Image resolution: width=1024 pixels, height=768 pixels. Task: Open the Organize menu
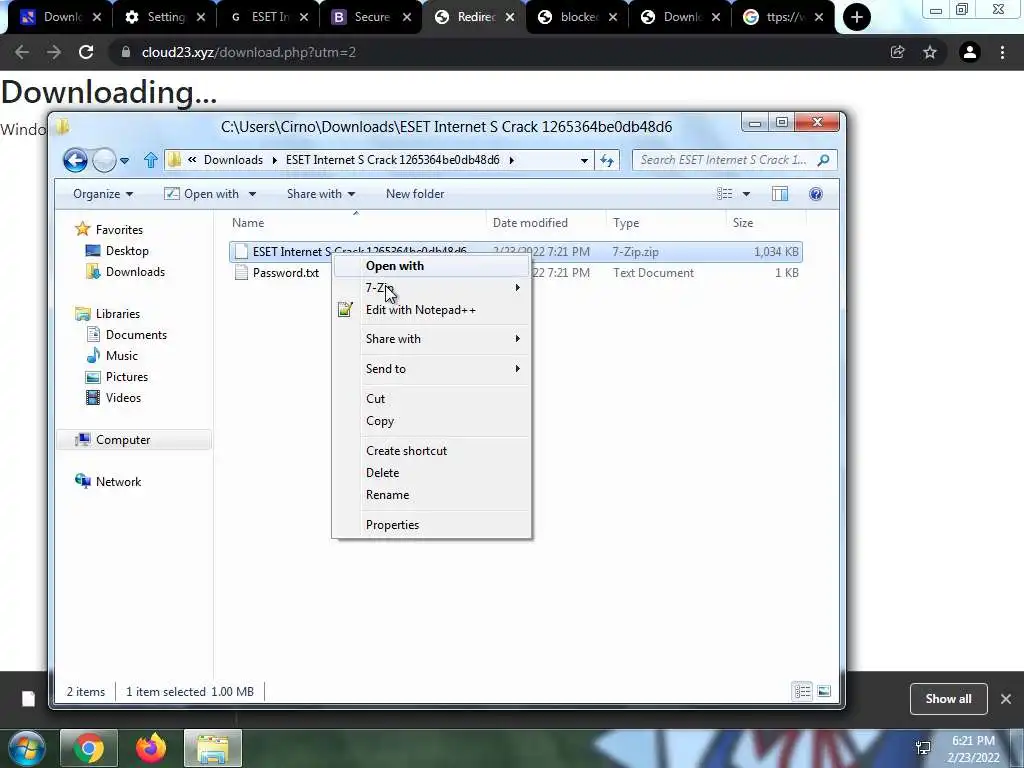click(x=103, y=194)
